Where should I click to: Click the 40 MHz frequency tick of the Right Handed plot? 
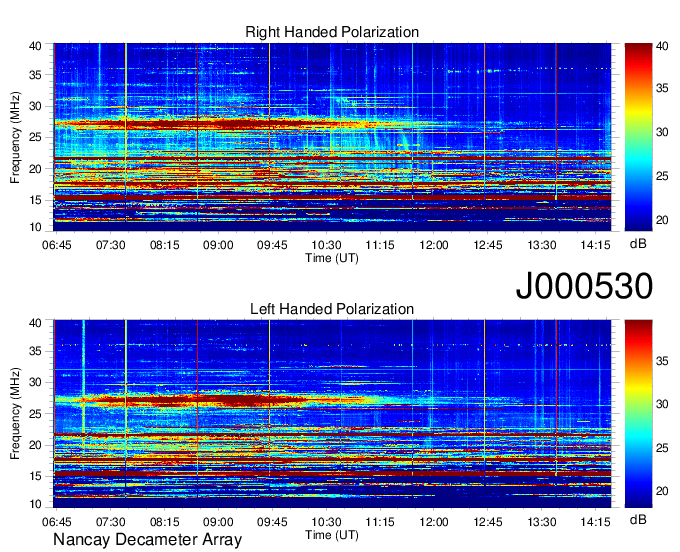coord(35,46)
